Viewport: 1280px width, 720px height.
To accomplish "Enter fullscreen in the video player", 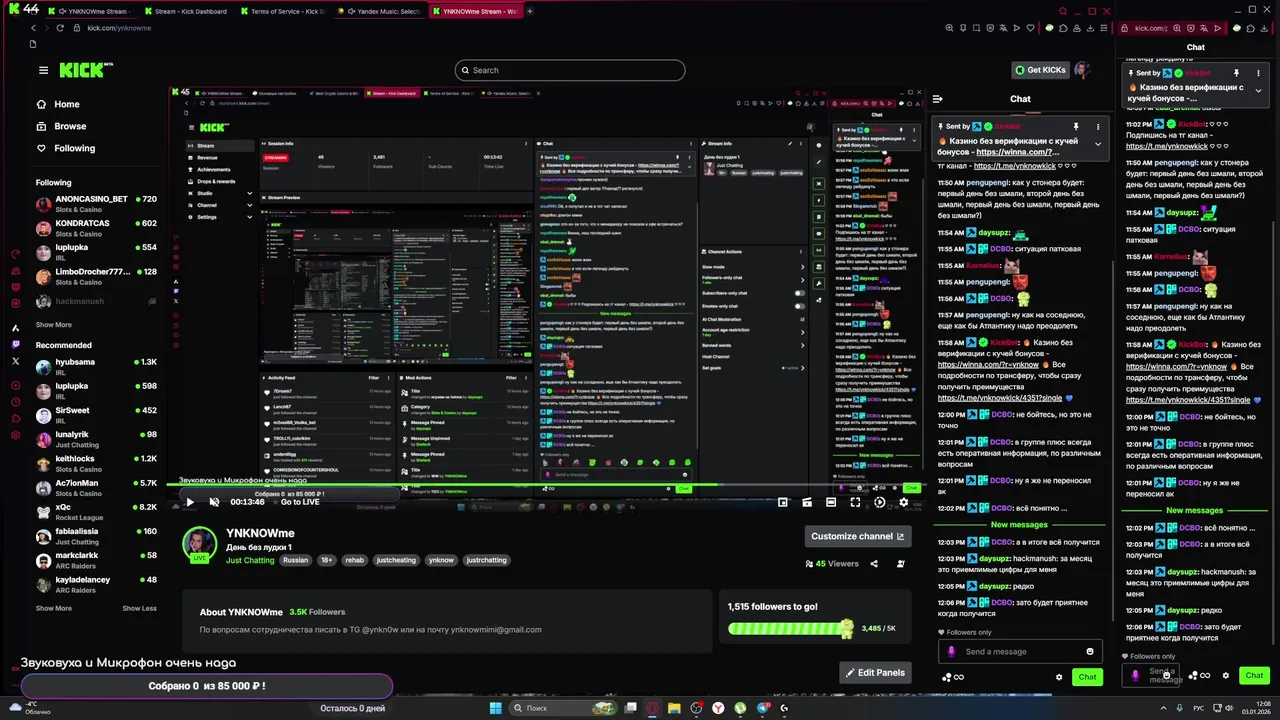I will coord(855,502).
